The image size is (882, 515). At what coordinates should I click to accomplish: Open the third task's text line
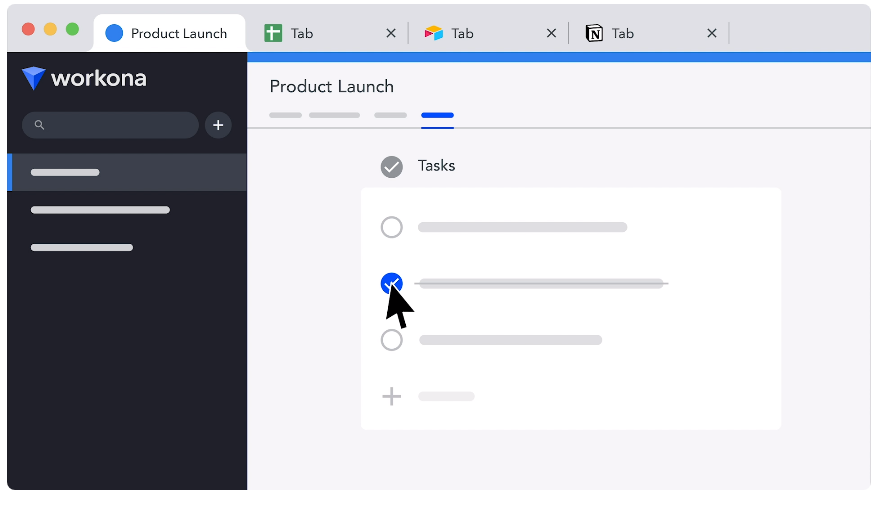(x=510, y=340)
